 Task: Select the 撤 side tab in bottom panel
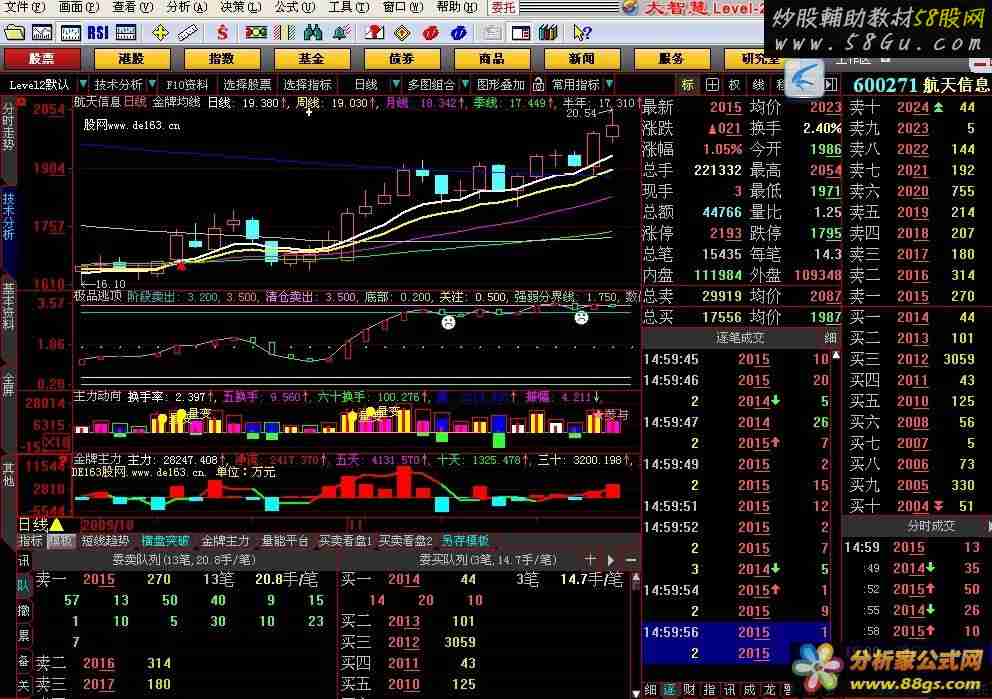23,610
